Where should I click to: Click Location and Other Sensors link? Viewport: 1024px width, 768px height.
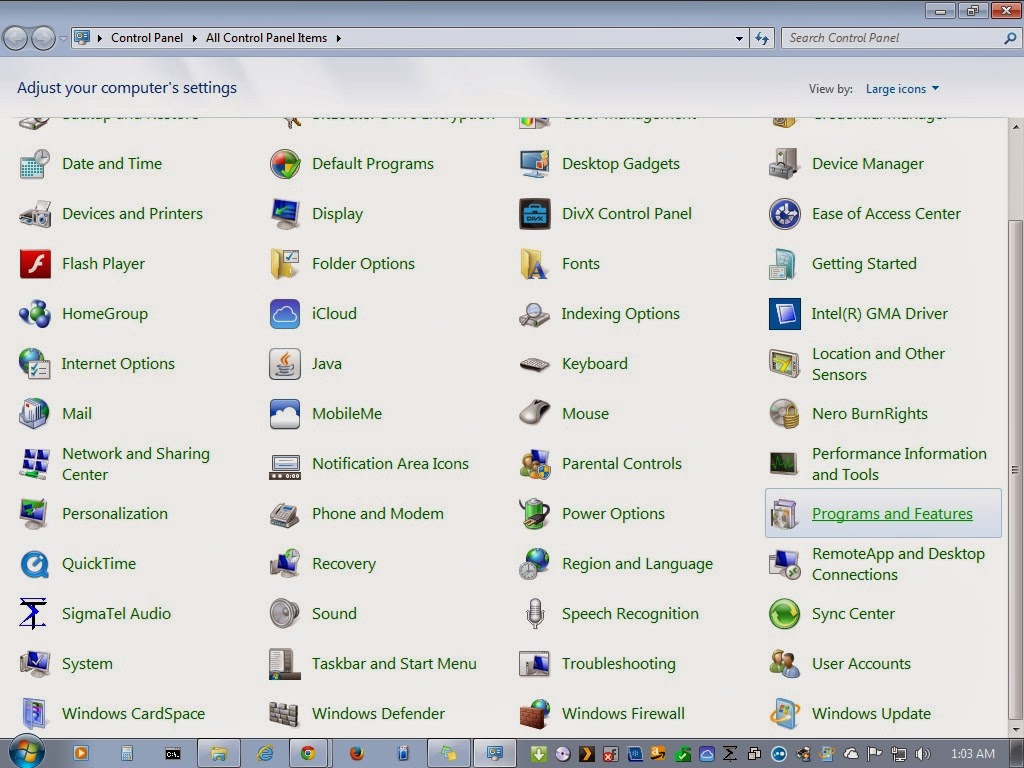[x=878, y=364]
